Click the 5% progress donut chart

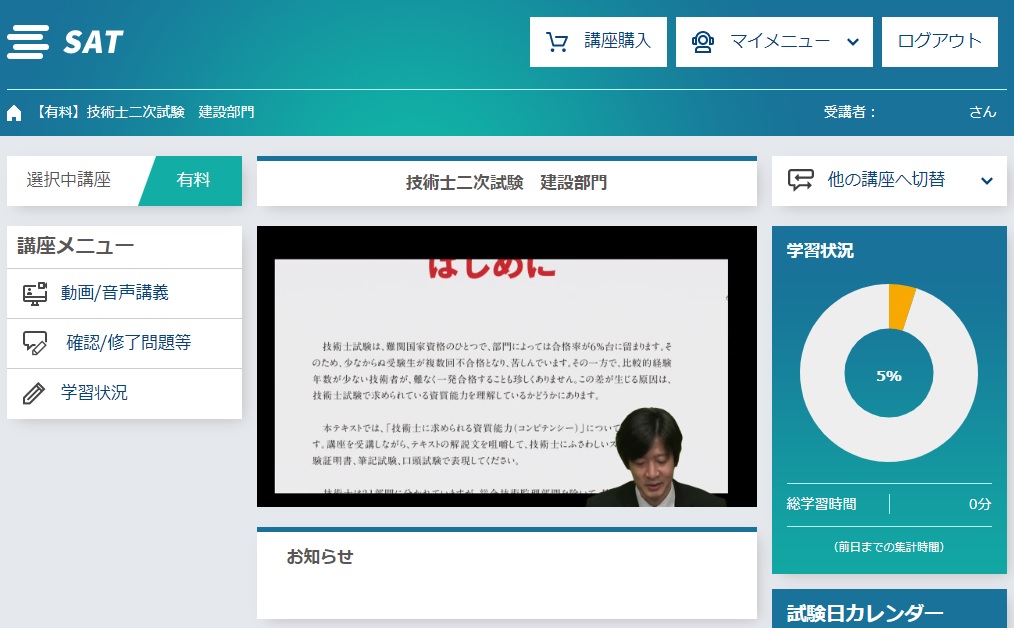point(889,373)
